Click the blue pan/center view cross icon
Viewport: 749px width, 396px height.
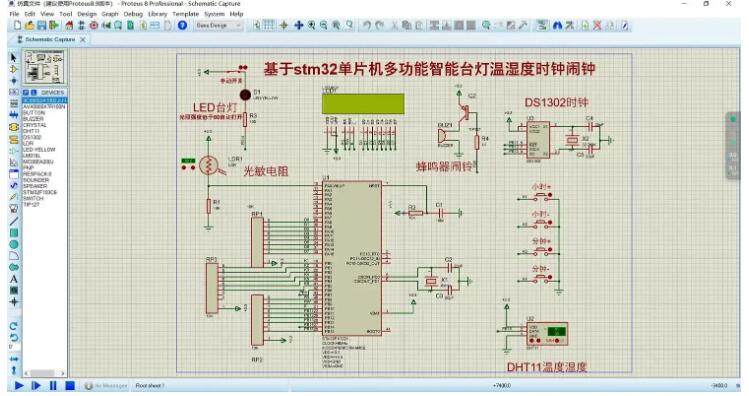tap(299, 25)
